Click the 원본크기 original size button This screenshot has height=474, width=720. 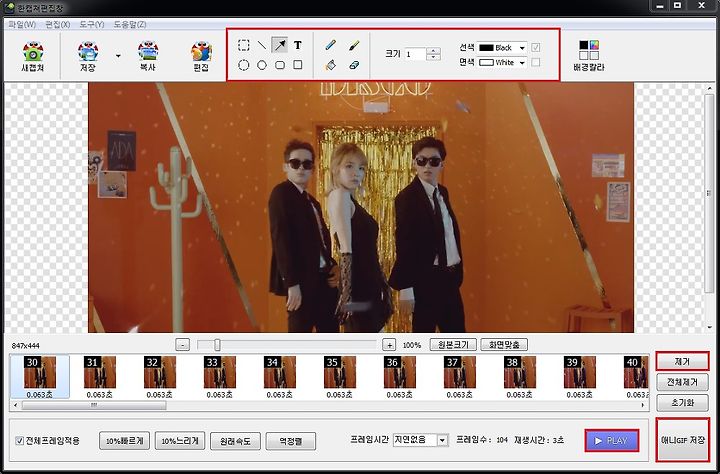coord(453,344)
